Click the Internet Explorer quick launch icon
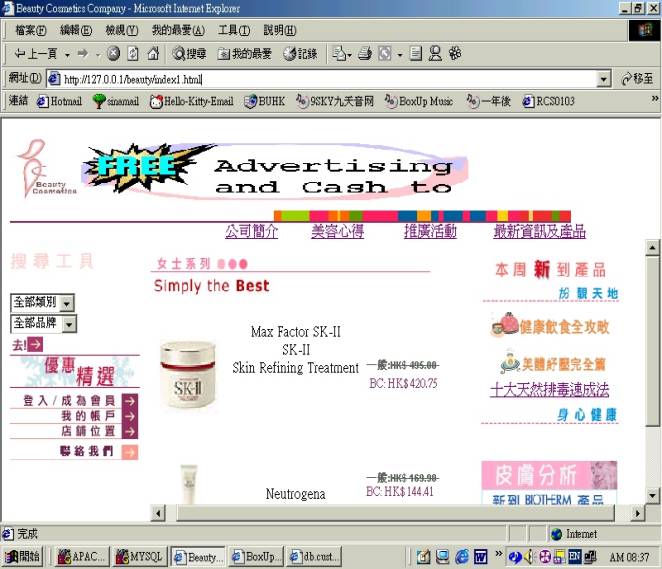This screenshot has width=662, height=569. (462, 557)
